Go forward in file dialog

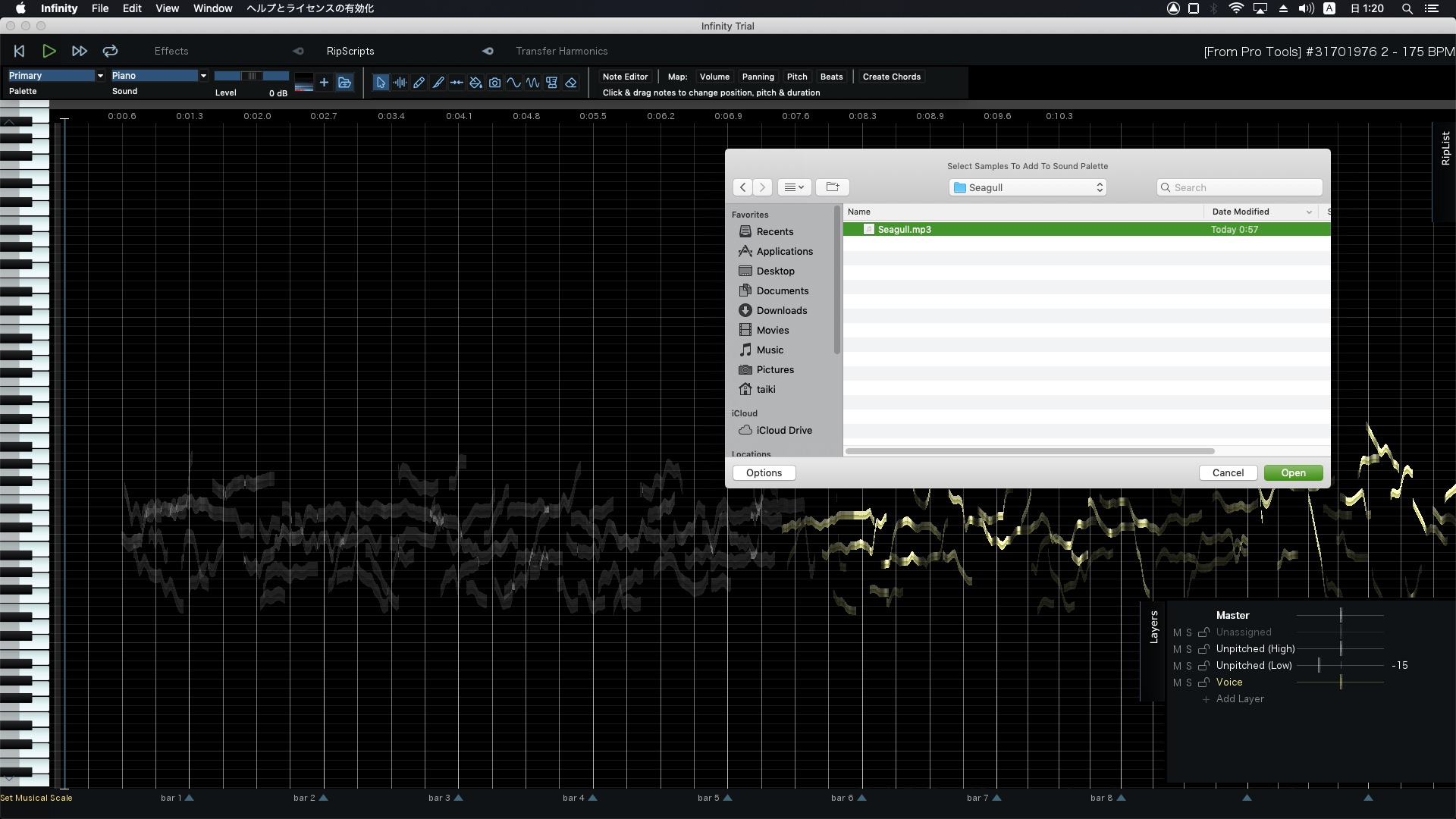tap(762, 187)
